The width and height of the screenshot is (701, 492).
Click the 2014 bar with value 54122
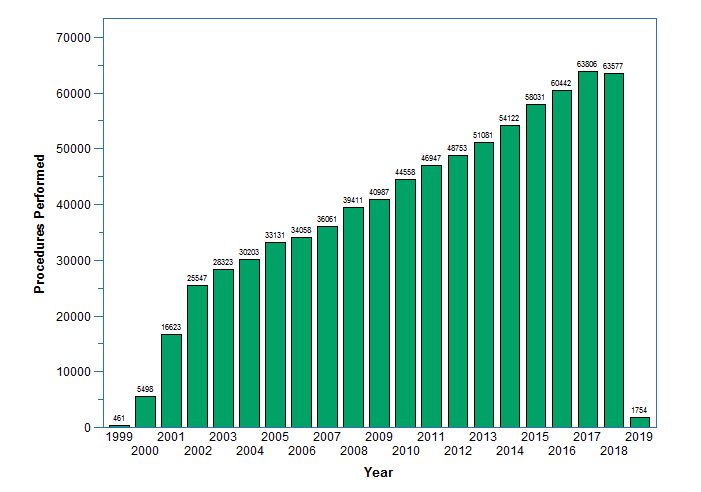click(x=509, y=276)
